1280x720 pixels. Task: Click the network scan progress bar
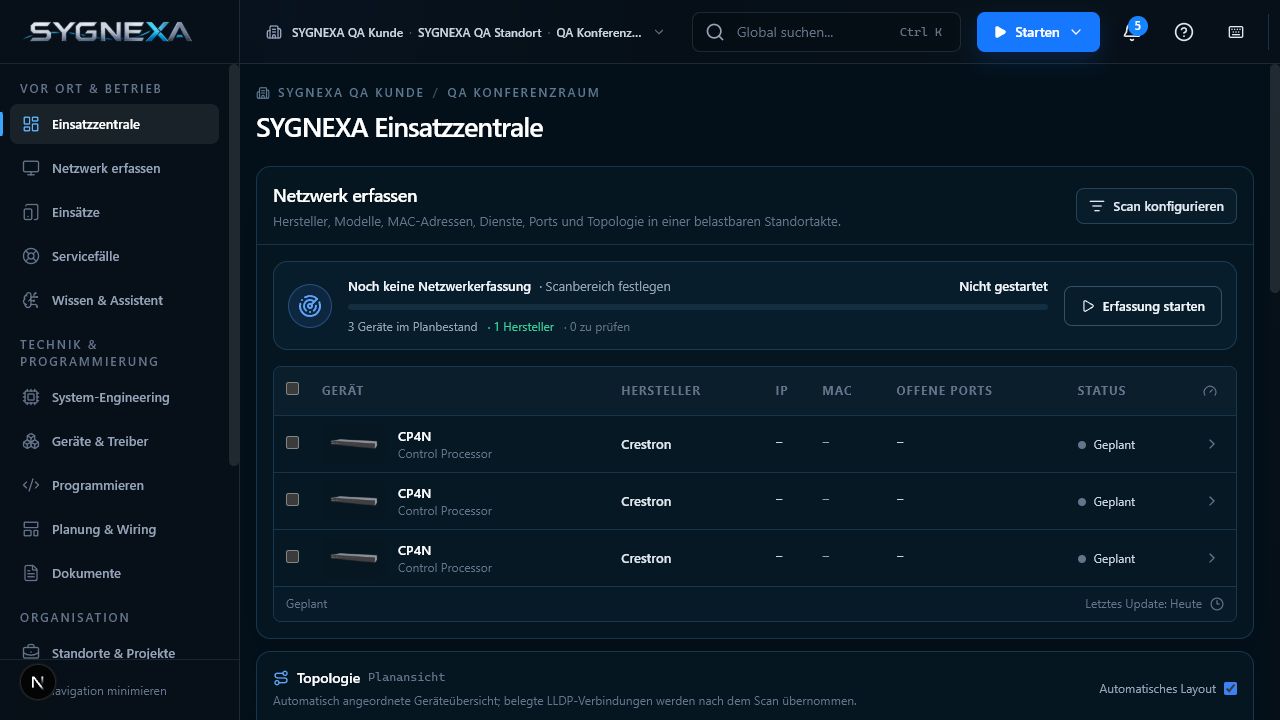698,307
